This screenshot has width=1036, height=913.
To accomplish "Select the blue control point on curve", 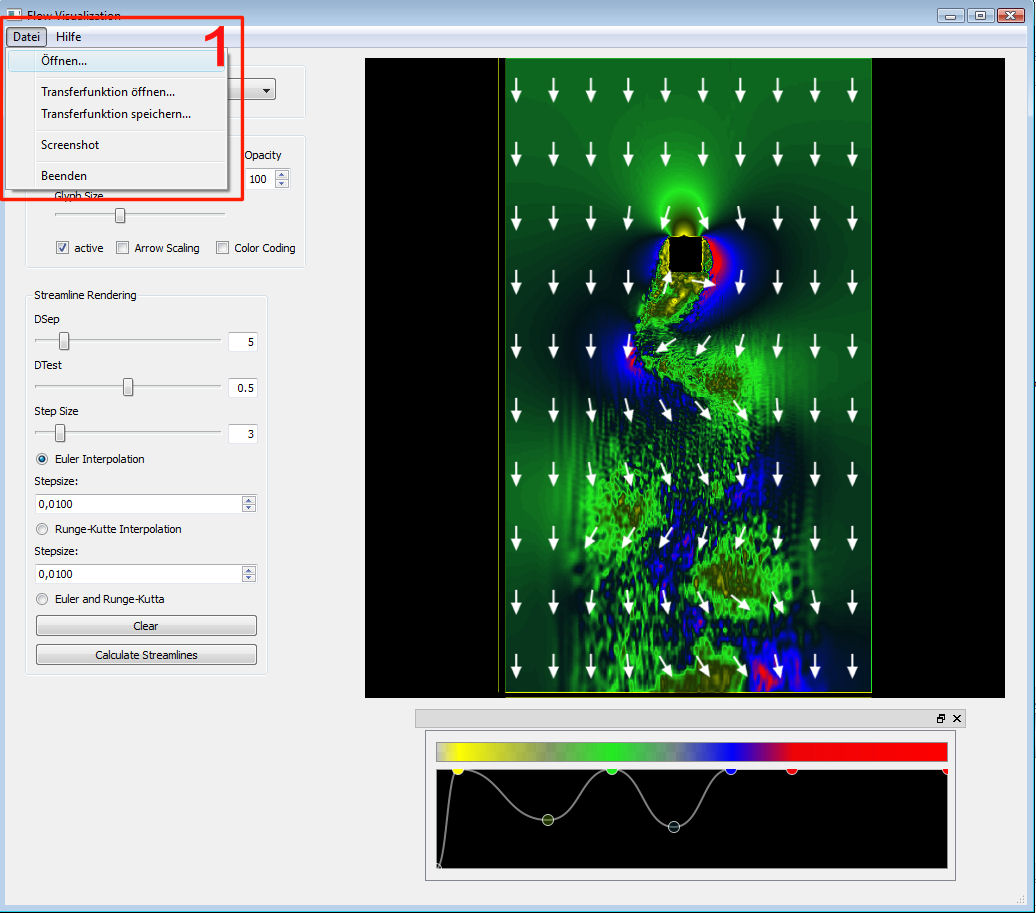I will pos(731,769).
